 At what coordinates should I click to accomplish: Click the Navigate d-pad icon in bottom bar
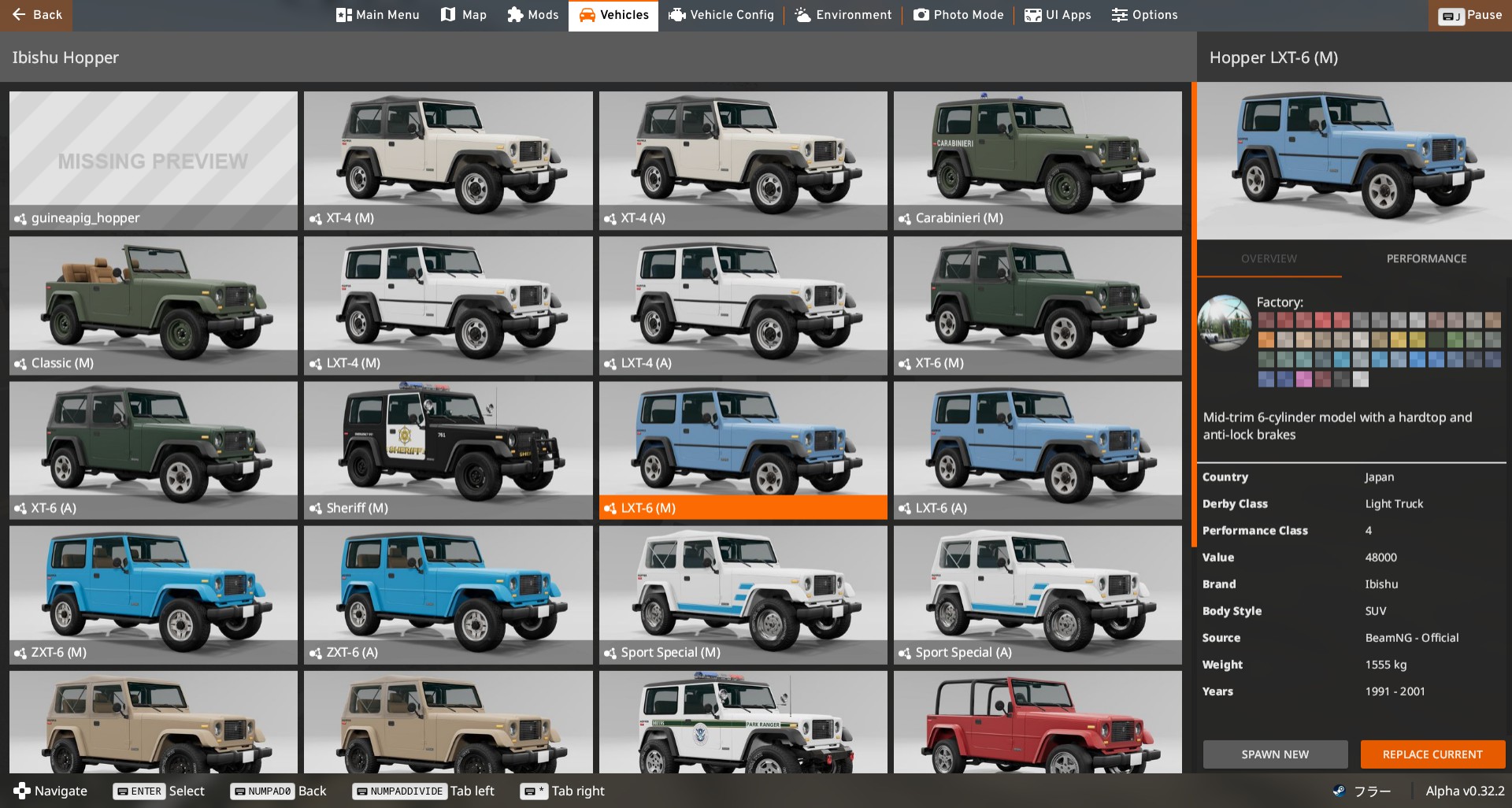pyautogui.click(x=22, y=791)
